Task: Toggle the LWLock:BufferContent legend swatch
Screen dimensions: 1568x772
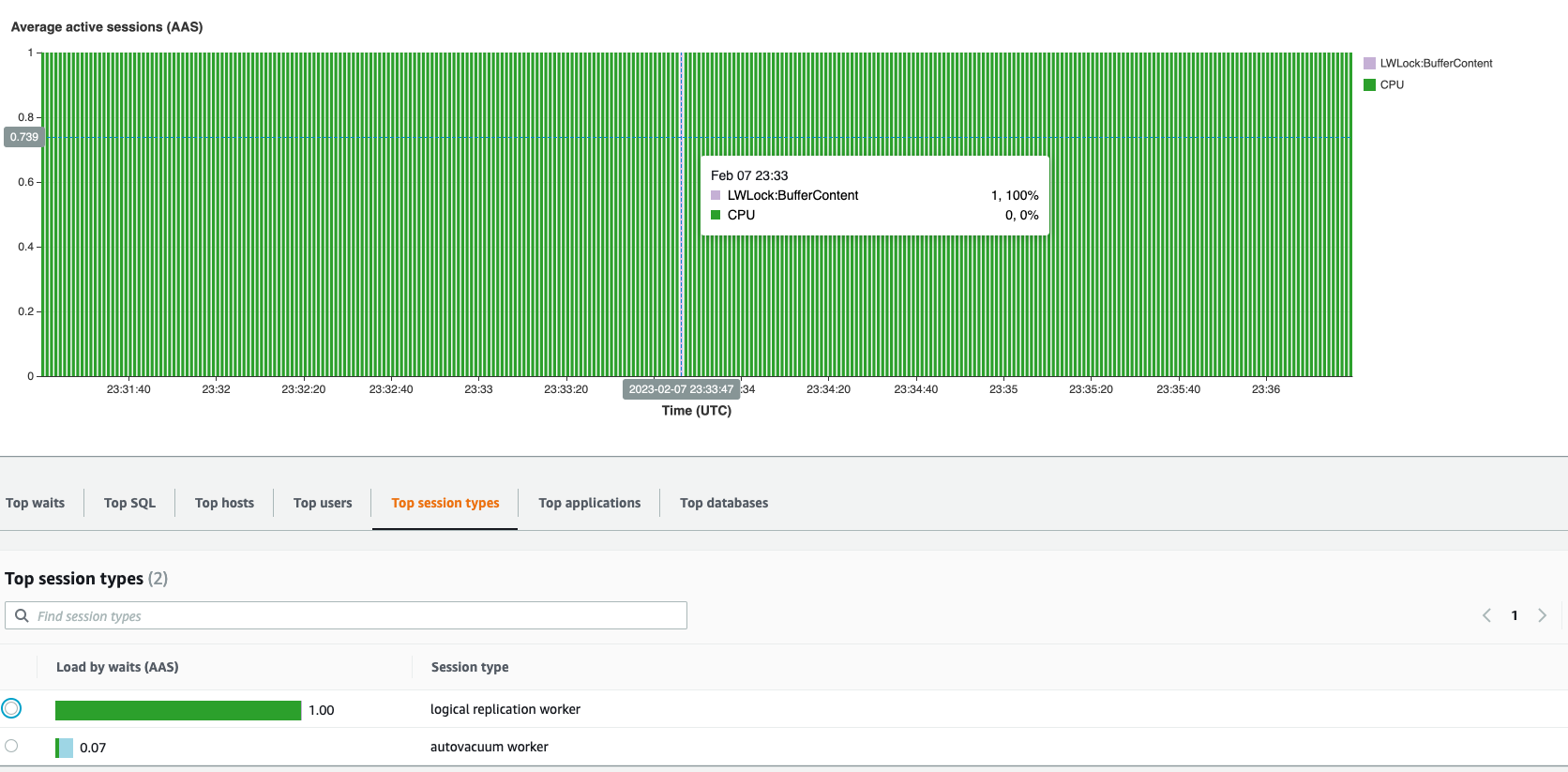Action: 1369,63
